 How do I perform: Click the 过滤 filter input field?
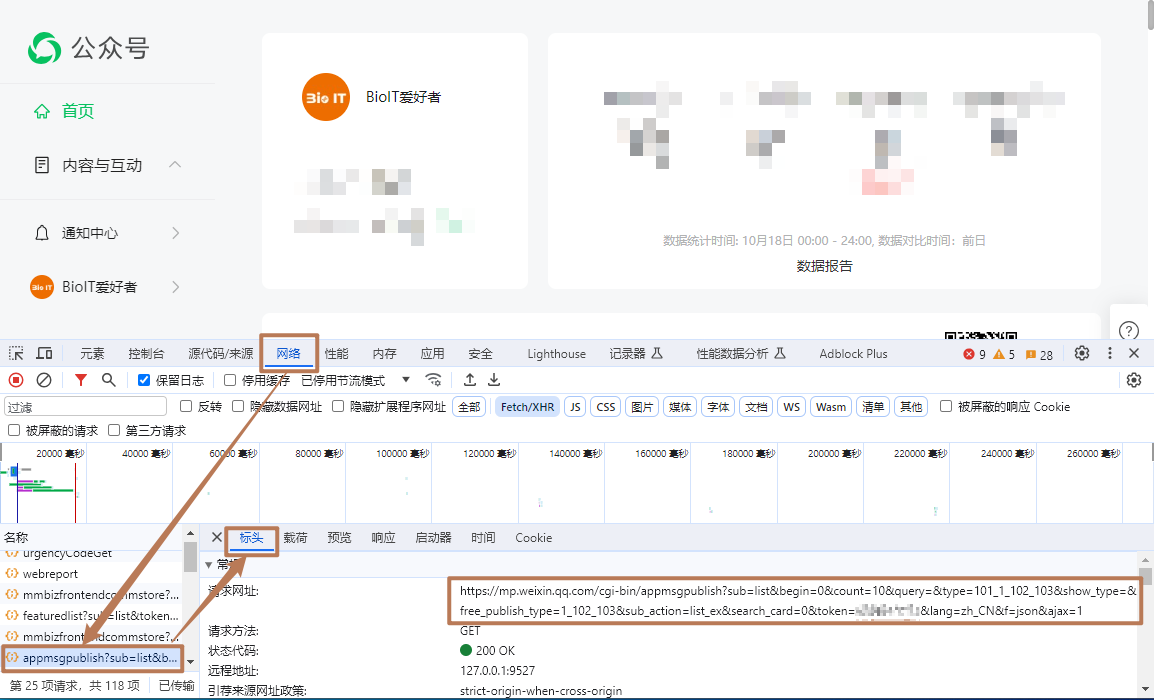(x=86, y=406)
